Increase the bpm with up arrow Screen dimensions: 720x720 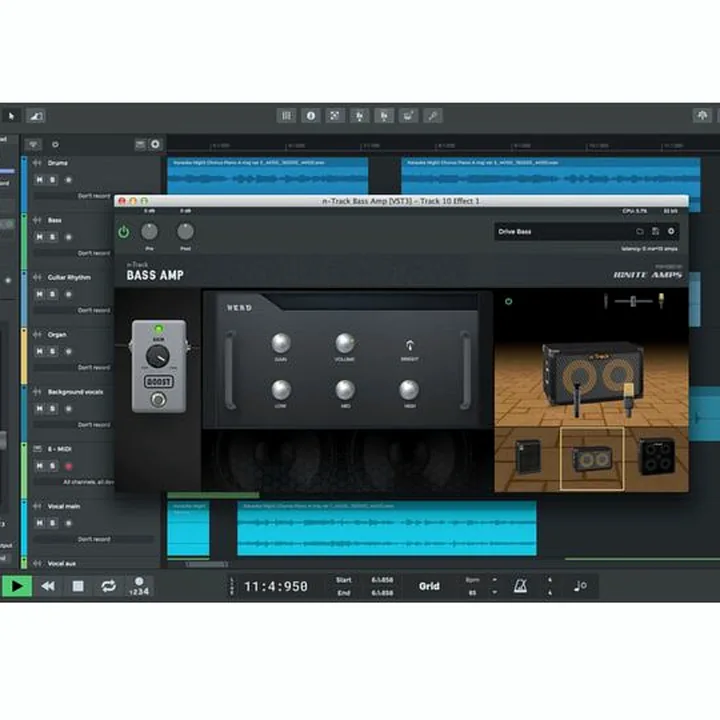tap(495, 580)
